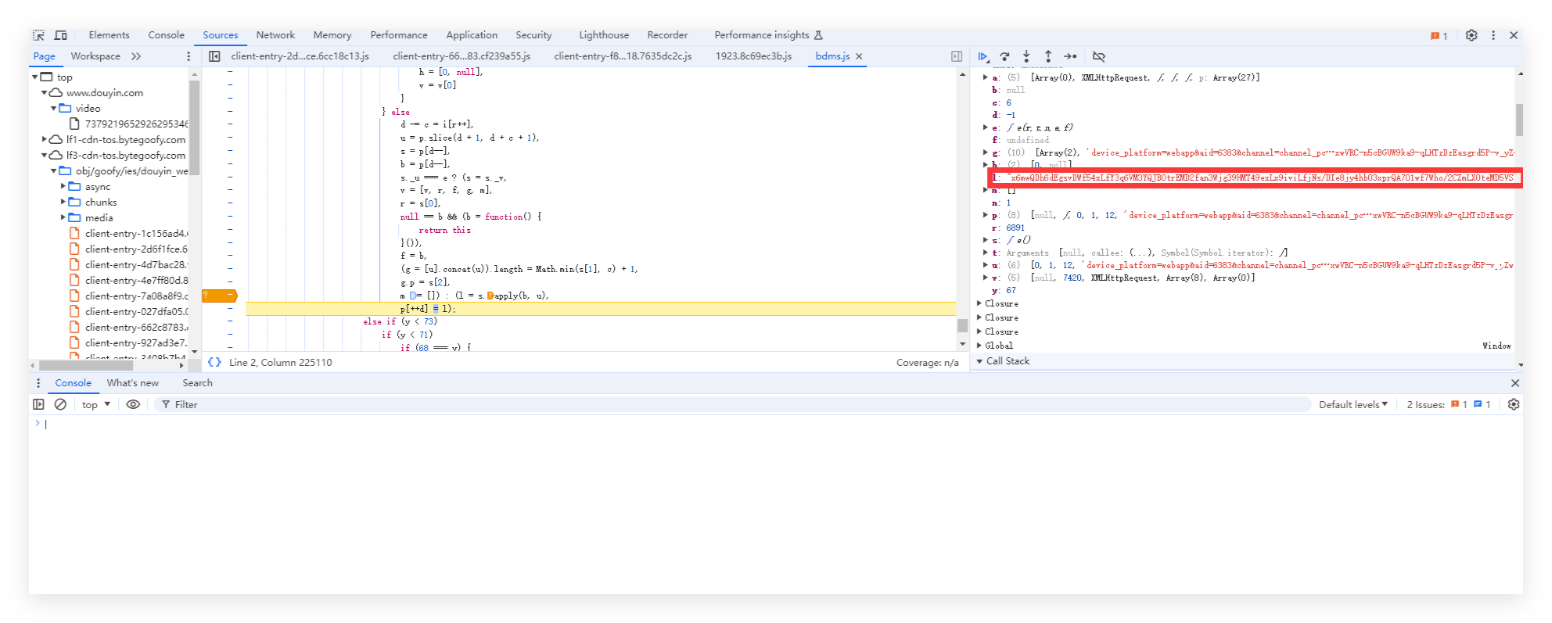Click 'Line 2, Column 225110' status text
Image resolution: width=1552 pixels, height=623 pixels.
(x=280, y=362)
